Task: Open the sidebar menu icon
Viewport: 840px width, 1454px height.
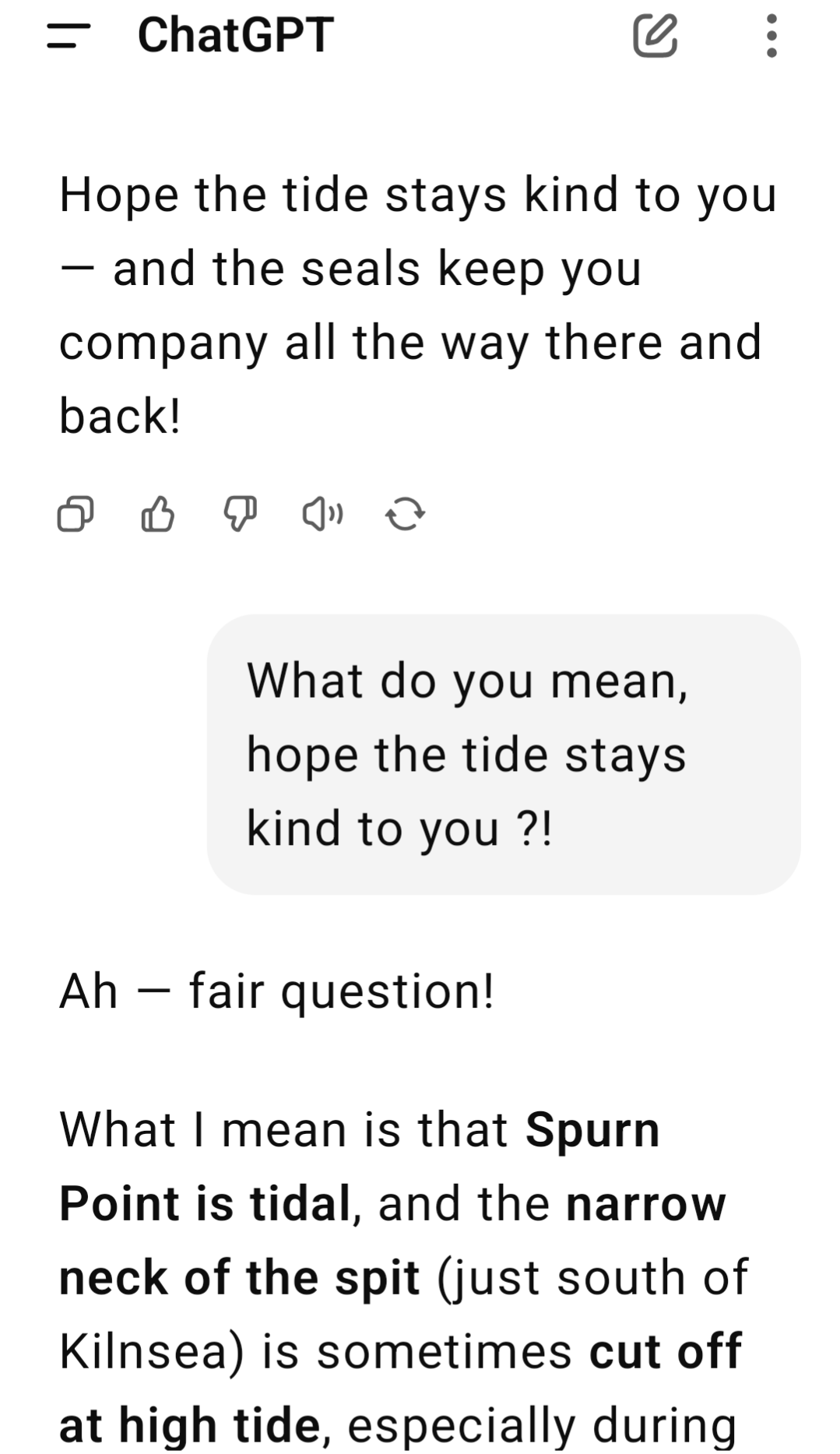Action: (x=68, y=36)
